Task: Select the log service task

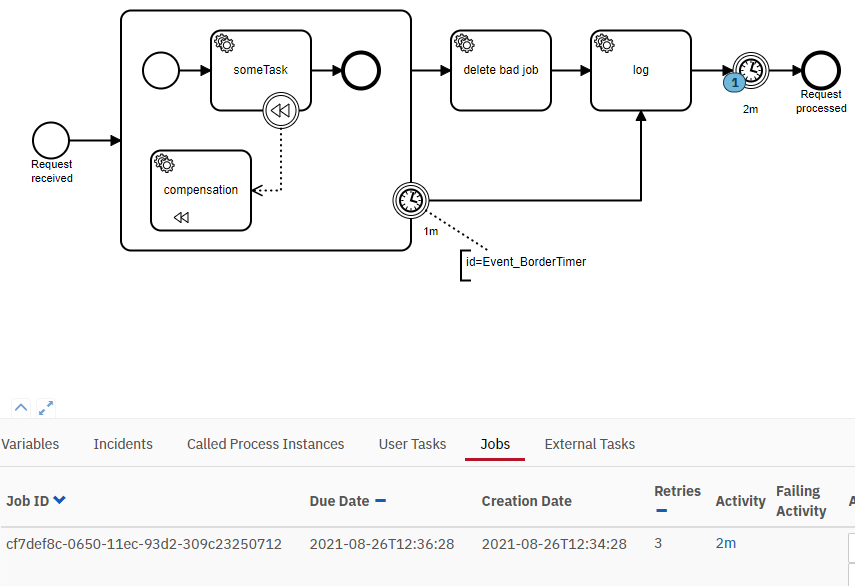Action: 641,70
